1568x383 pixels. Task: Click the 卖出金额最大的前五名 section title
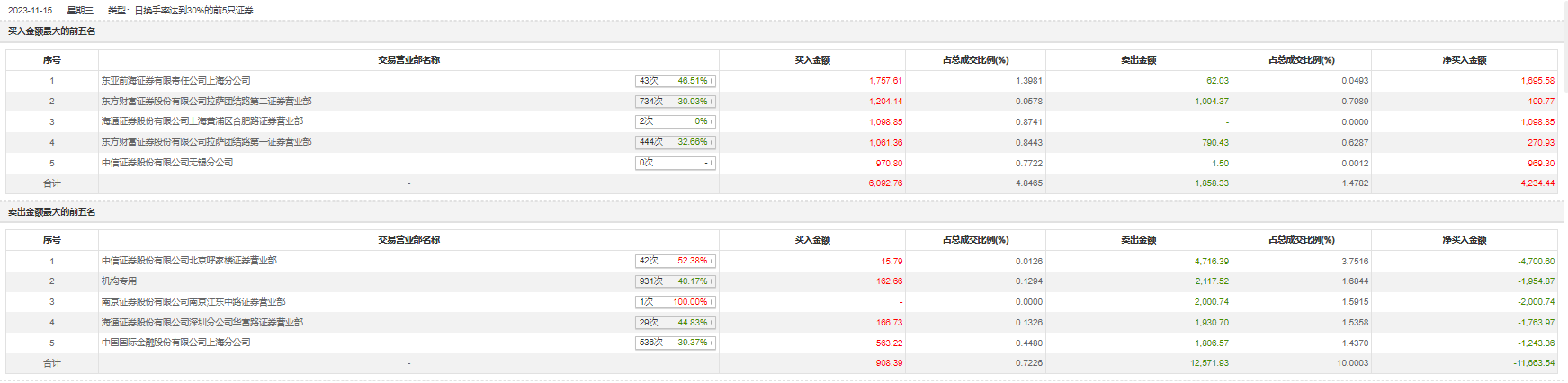coord(52,212)
